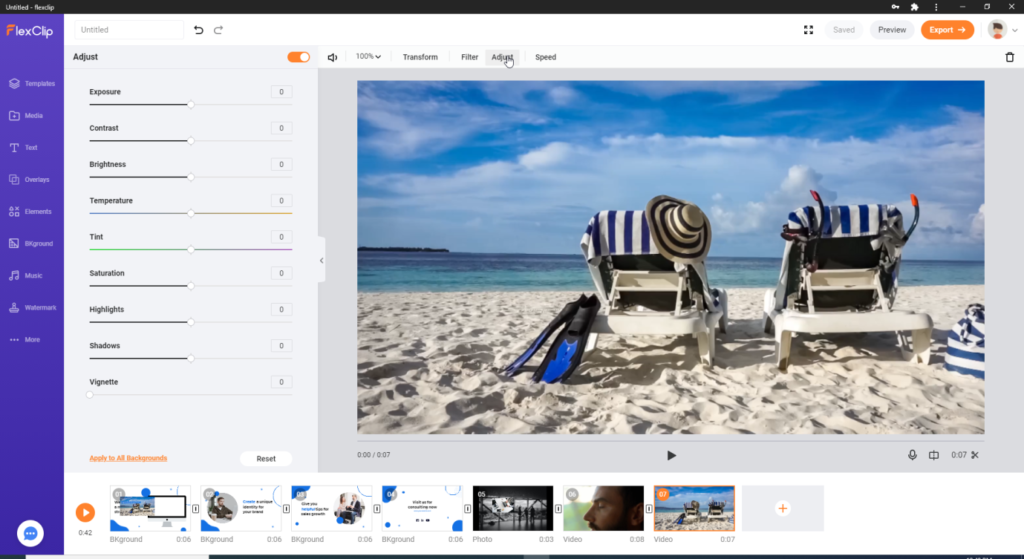The image size is (1024, 559).
Task: Mute the clip volume icon
Action: 332,57
